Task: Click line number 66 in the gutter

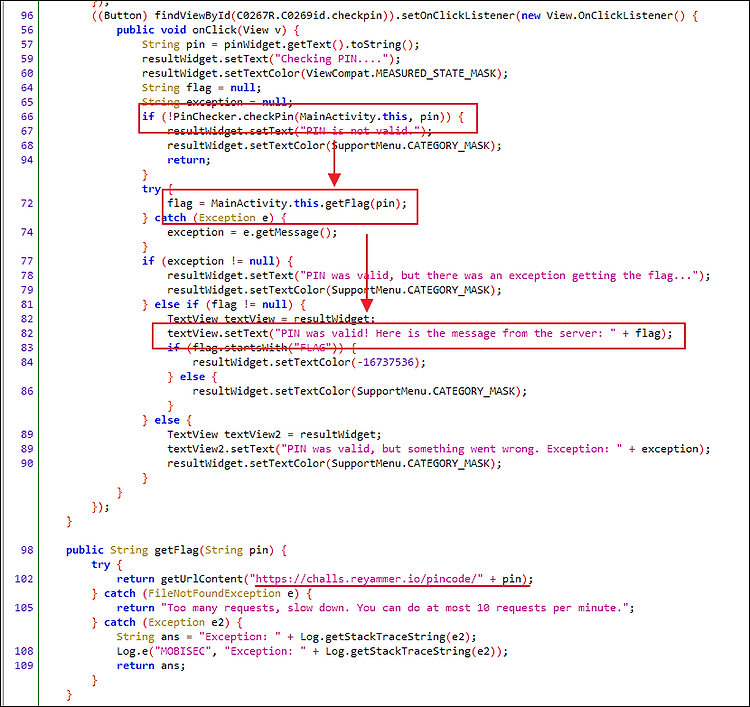Action: 27,117
